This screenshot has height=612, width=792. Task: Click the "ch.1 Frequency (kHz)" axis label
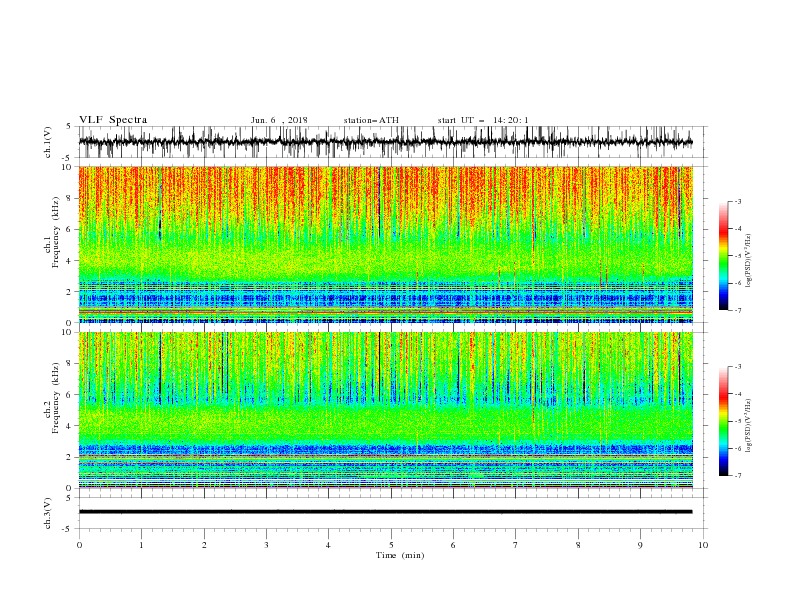click(x=52, y=232)
